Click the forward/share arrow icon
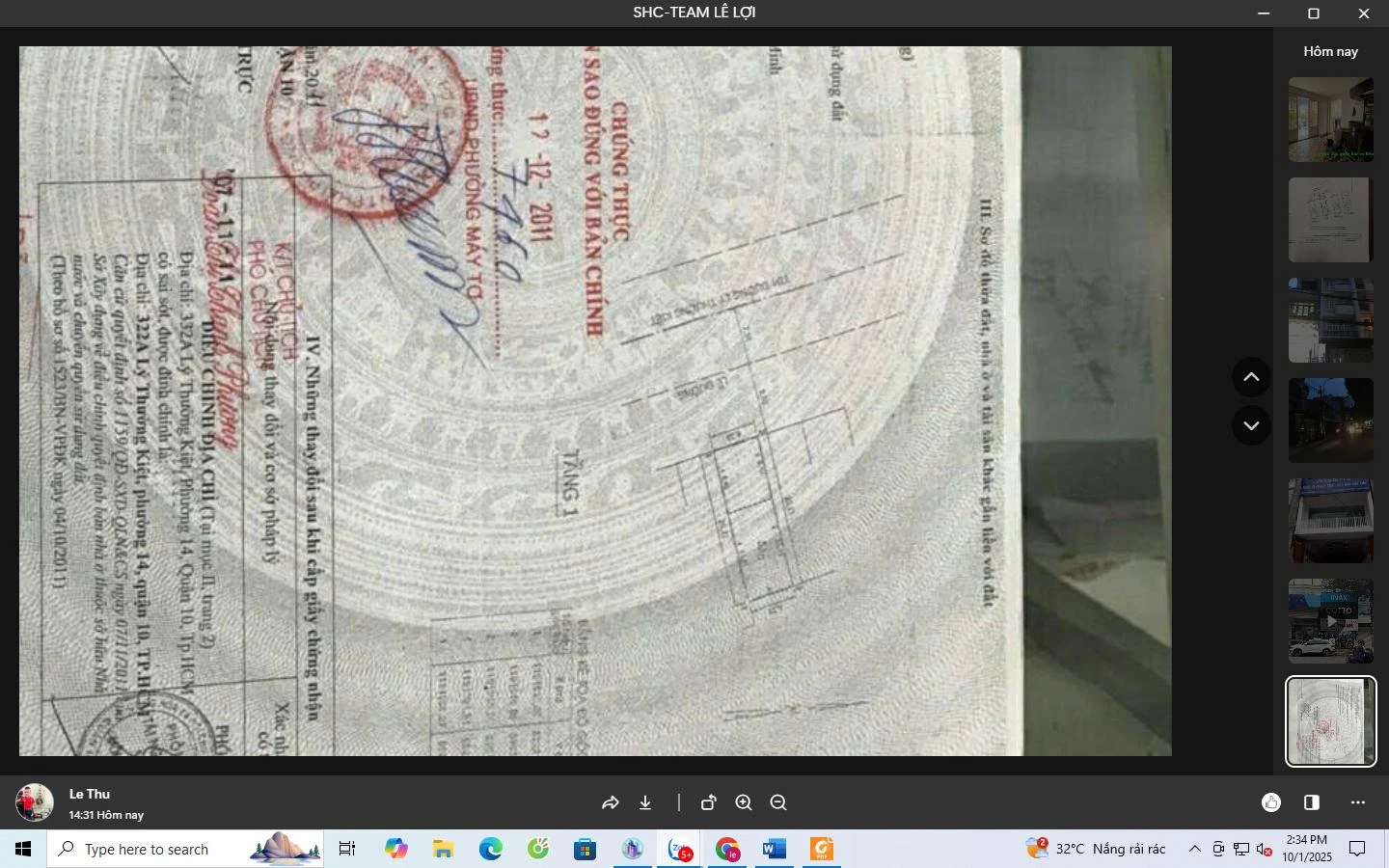The height and width of the screenshot is (868, 1389). coord(610,802)
